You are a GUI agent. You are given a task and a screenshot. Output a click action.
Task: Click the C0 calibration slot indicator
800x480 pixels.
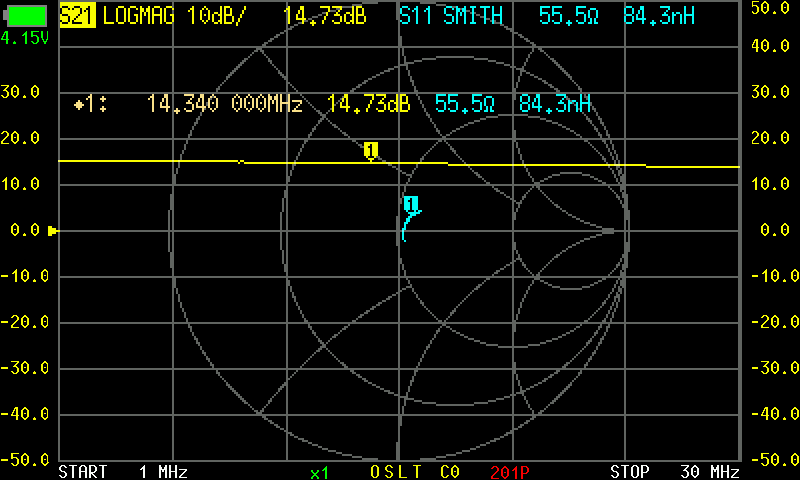pos(450,472)
